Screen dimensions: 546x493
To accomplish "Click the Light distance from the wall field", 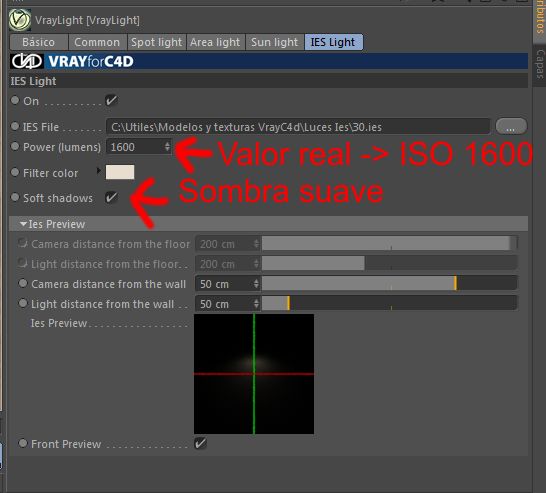I will [x=224, y=304].
